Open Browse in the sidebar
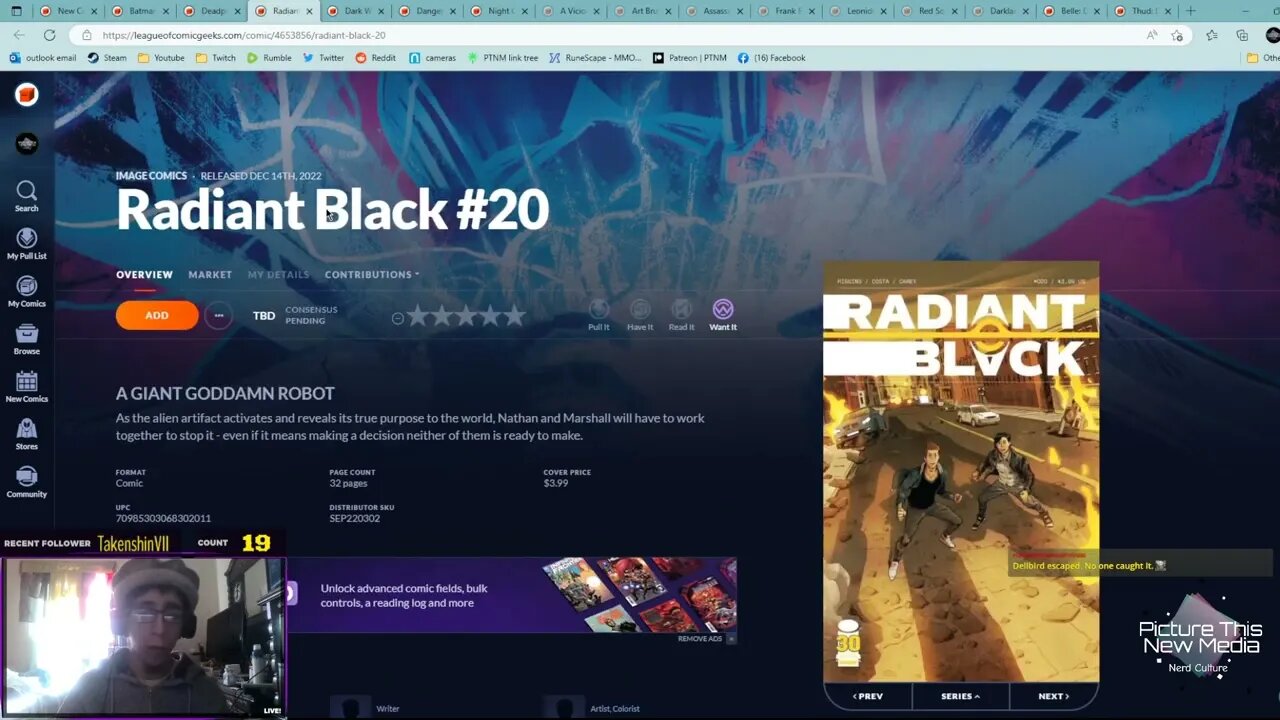This screenshot has height=720, width=1280. [27, 340]
